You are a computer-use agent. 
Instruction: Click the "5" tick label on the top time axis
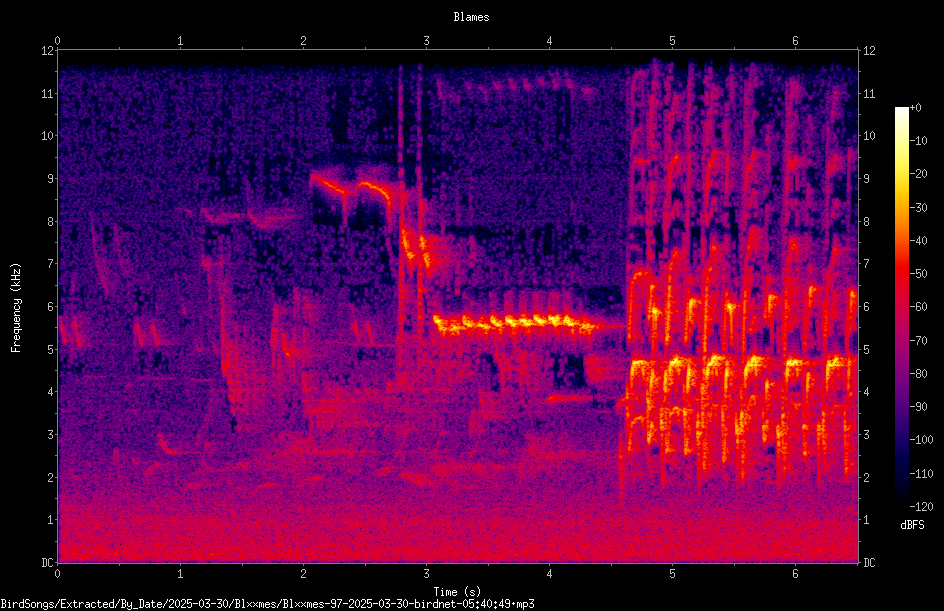[x=672, y=41]
